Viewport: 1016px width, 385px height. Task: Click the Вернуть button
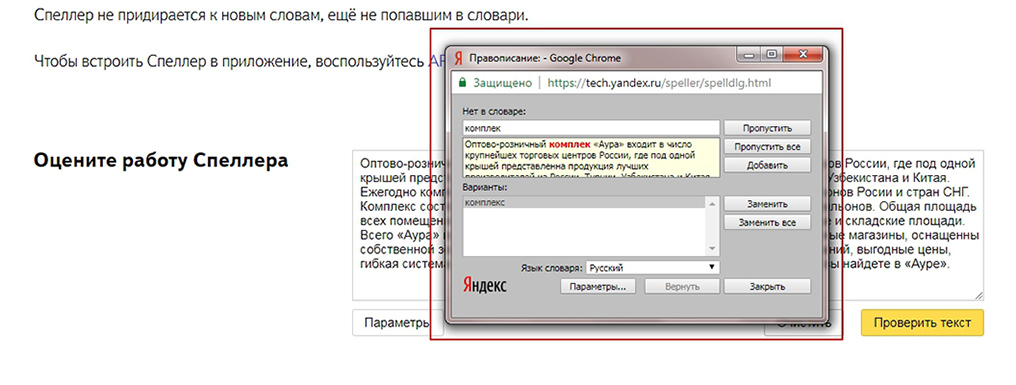pyautogui.click(x=682, y=286)
